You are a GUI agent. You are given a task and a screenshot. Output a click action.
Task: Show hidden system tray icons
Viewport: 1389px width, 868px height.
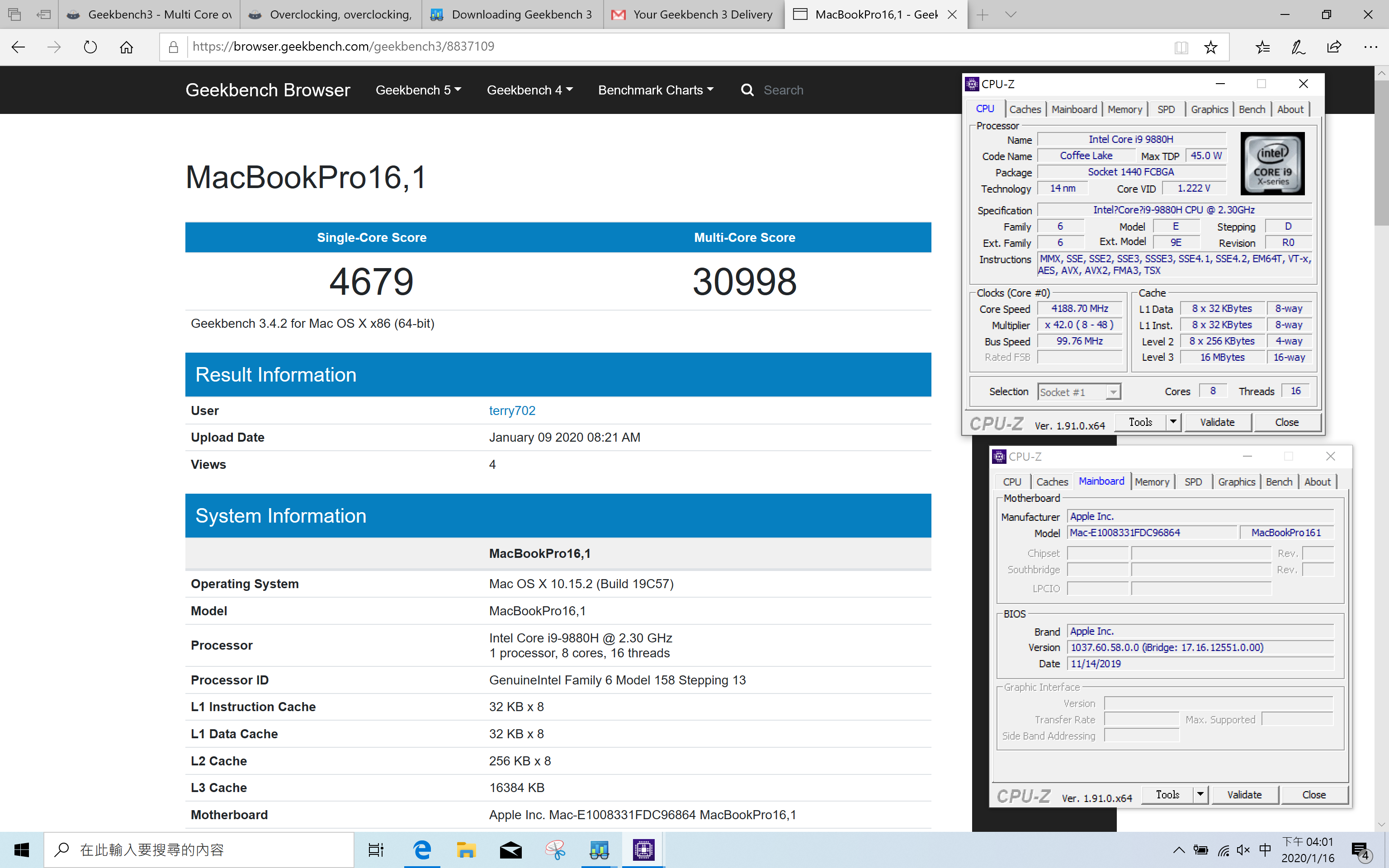coord(1178,849)
